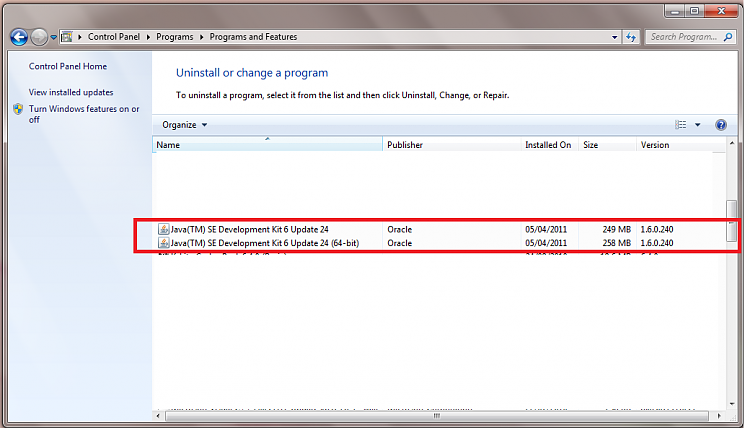Sort by the Publisher column header

452,144
